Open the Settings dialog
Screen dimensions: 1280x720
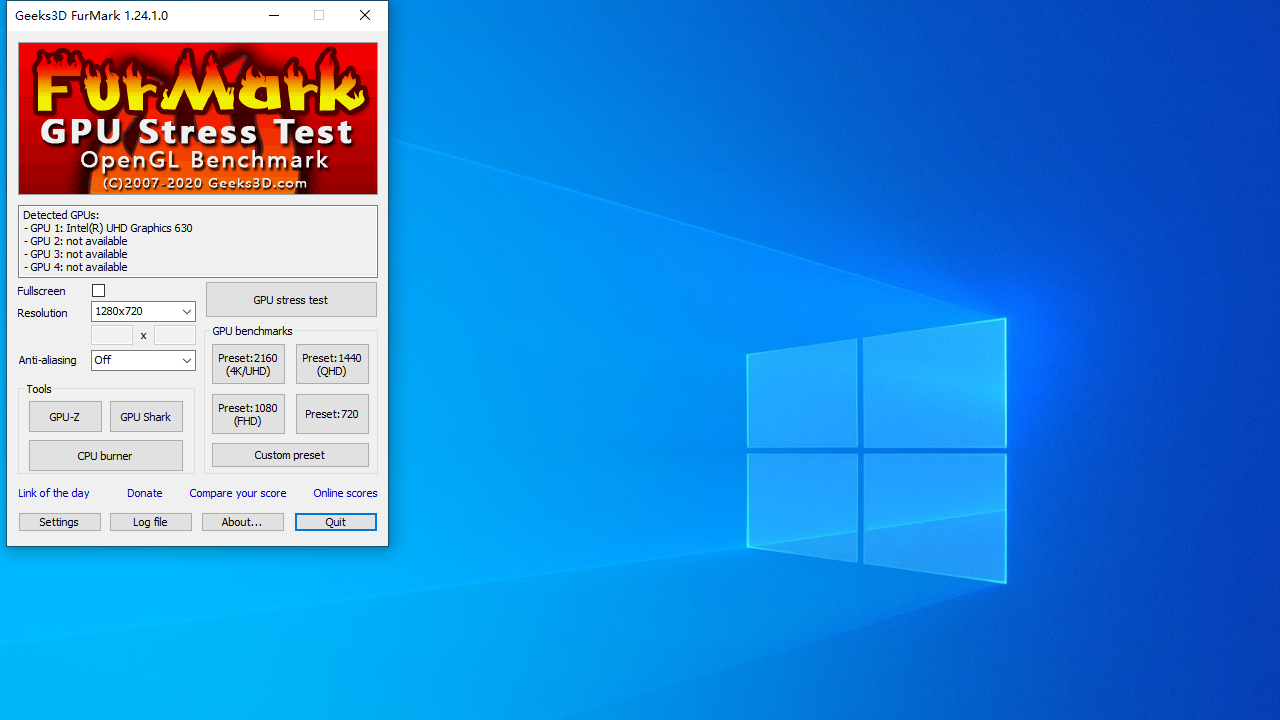[x=59, y=522]
